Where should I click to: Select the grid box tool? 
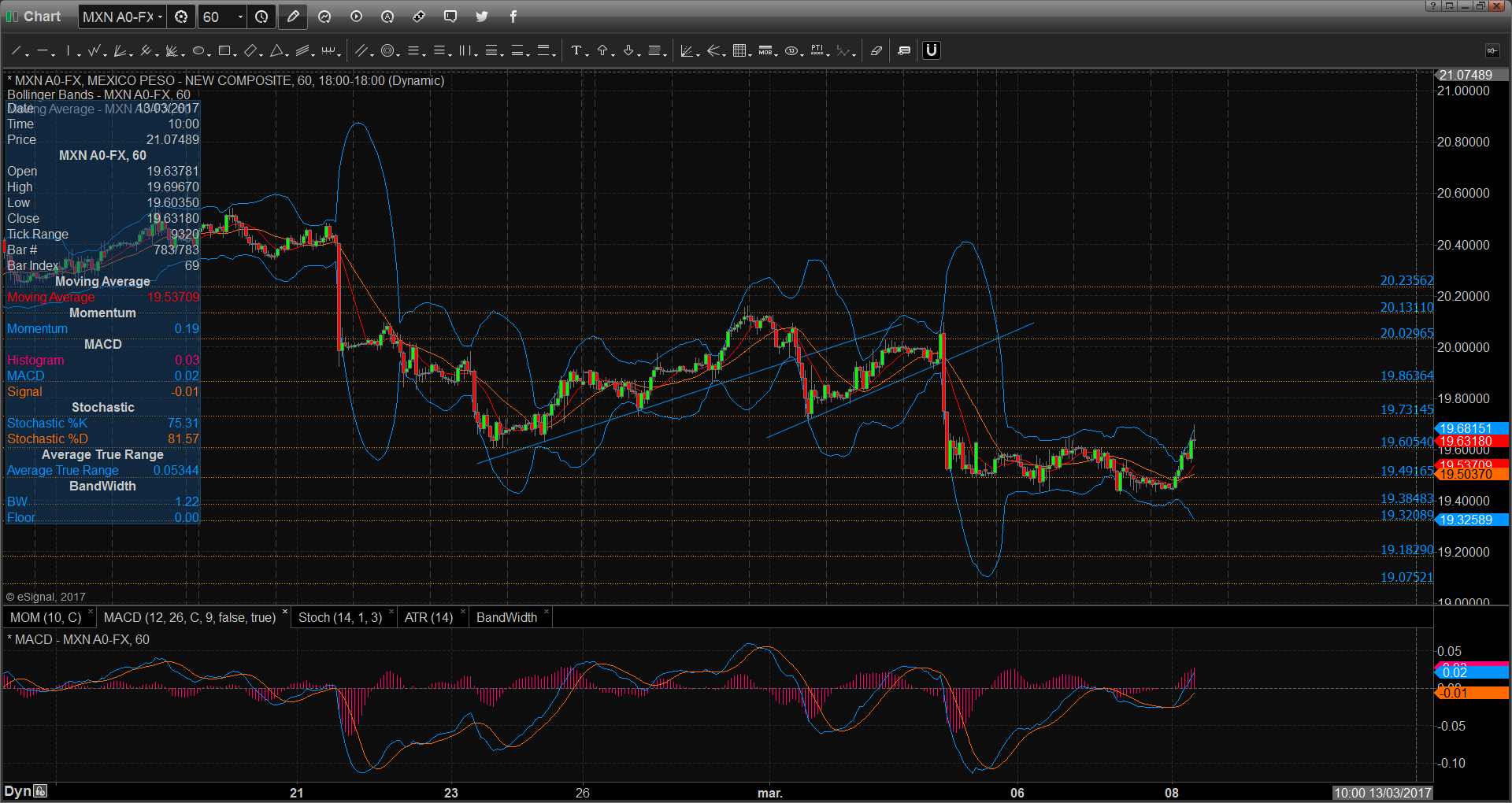coord(739,50)
